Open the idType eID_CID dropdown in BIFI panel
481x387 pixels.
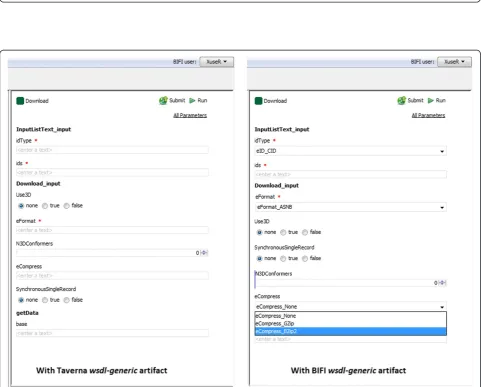[351, 151]
